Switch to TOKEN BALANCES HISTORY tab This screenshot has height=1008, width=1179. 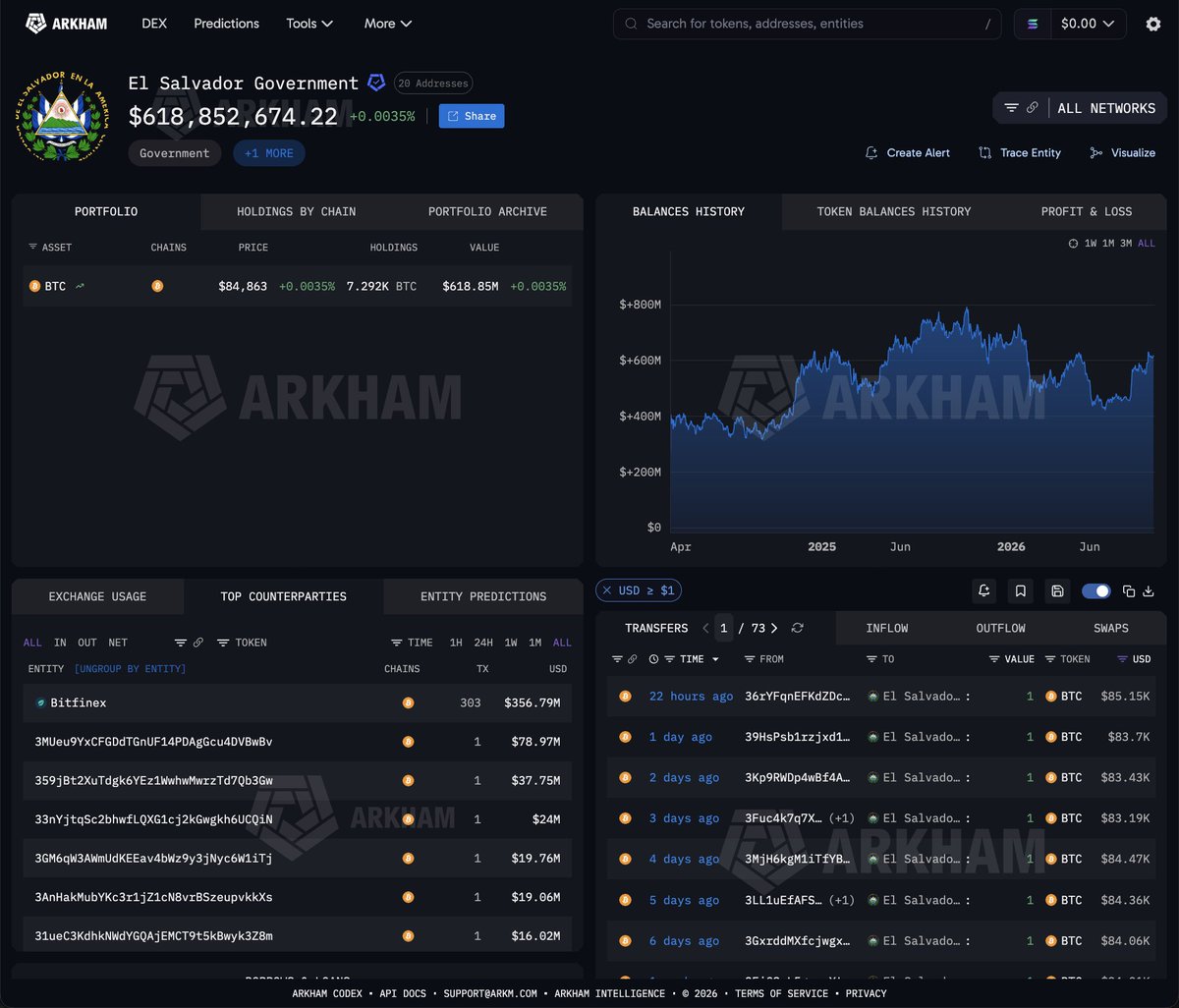pyautogui.click(x=893, y=211)
